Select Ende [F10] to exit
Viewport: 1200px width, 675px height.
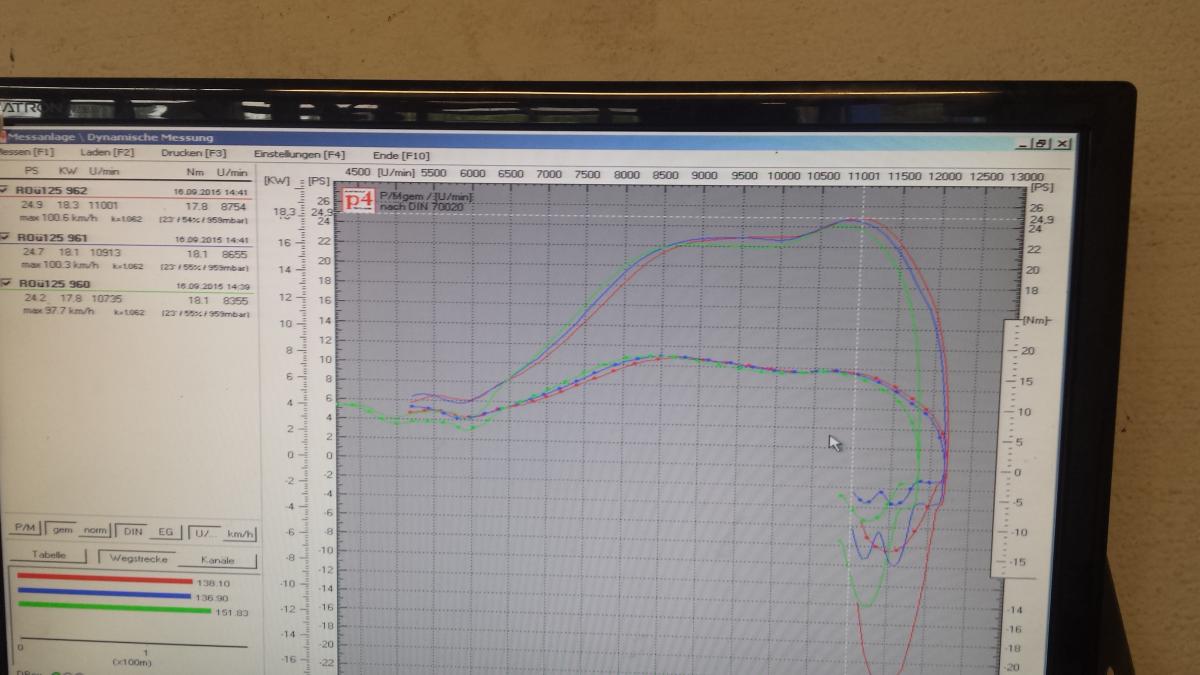(x=401, y=155)
